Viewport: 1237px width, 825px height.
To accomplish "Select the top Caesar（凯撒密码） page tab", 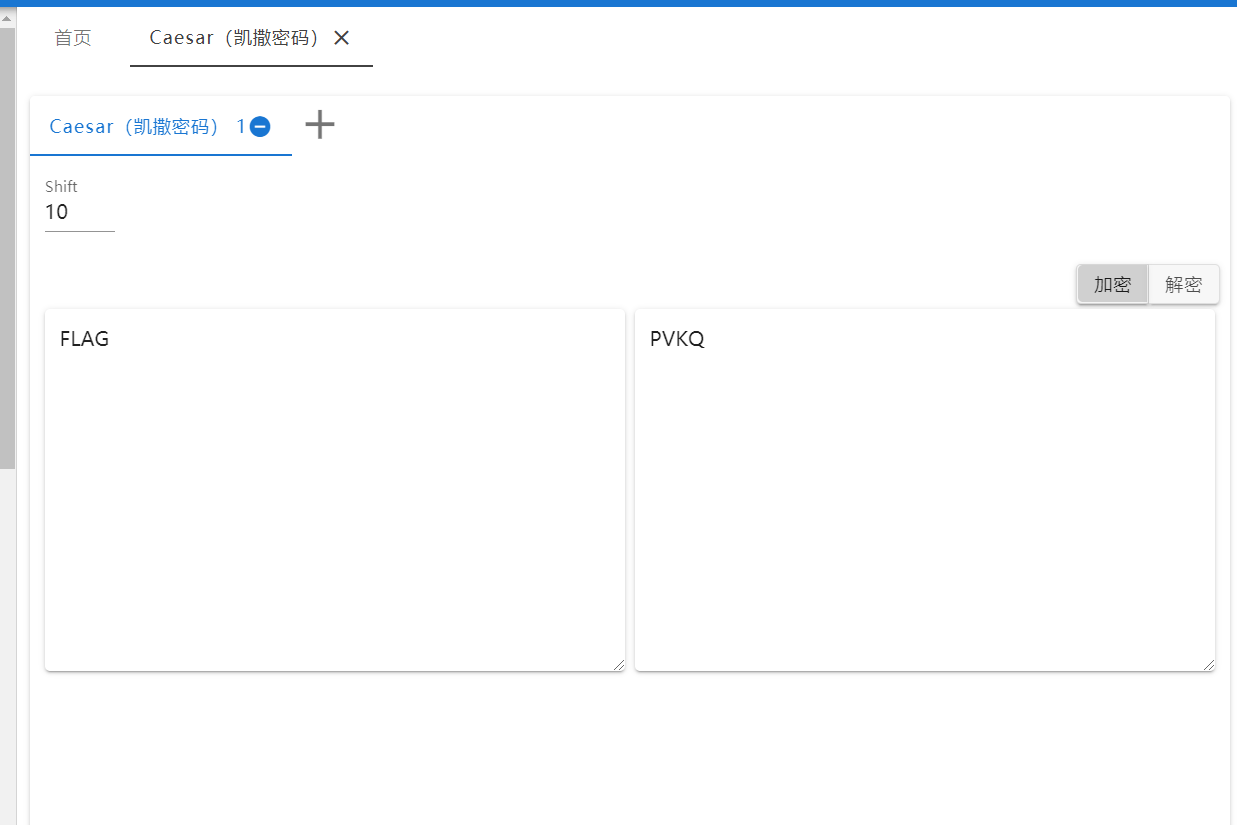I will pyautogui.click(x=234, y=38).
